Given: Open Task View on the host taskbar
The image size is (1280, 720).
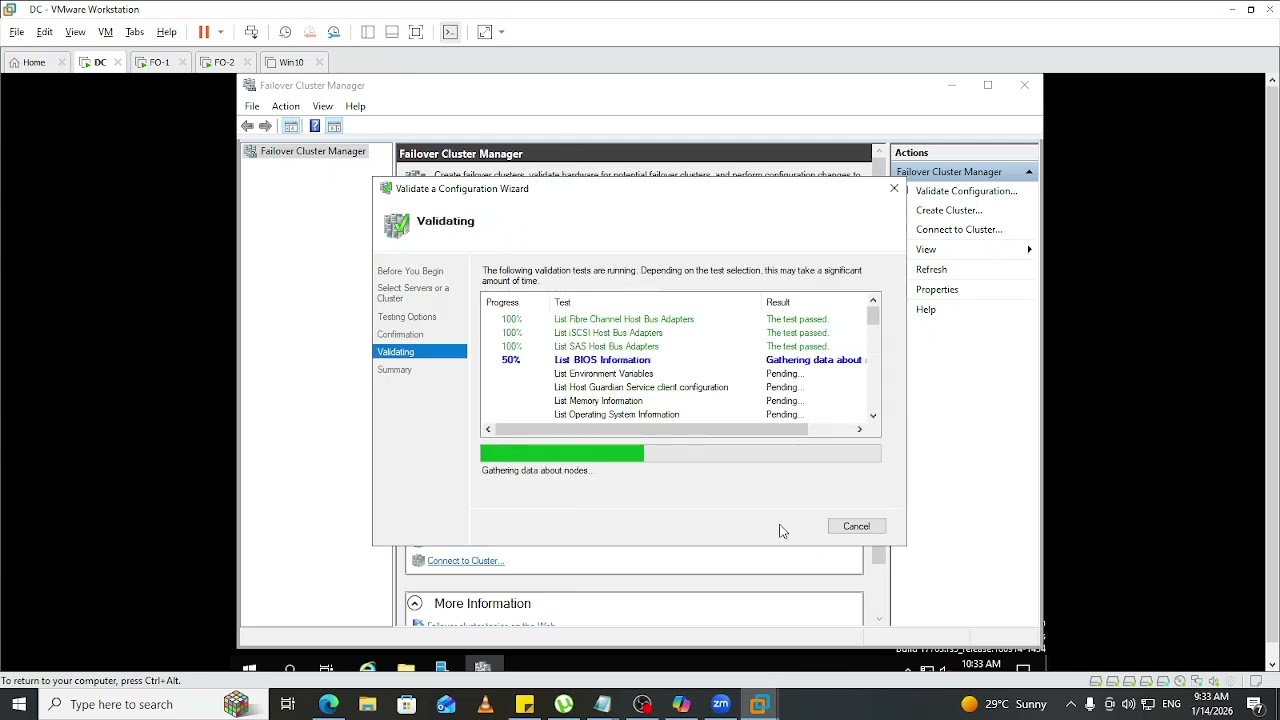Looking at the screenshot, I should (288, 704).
